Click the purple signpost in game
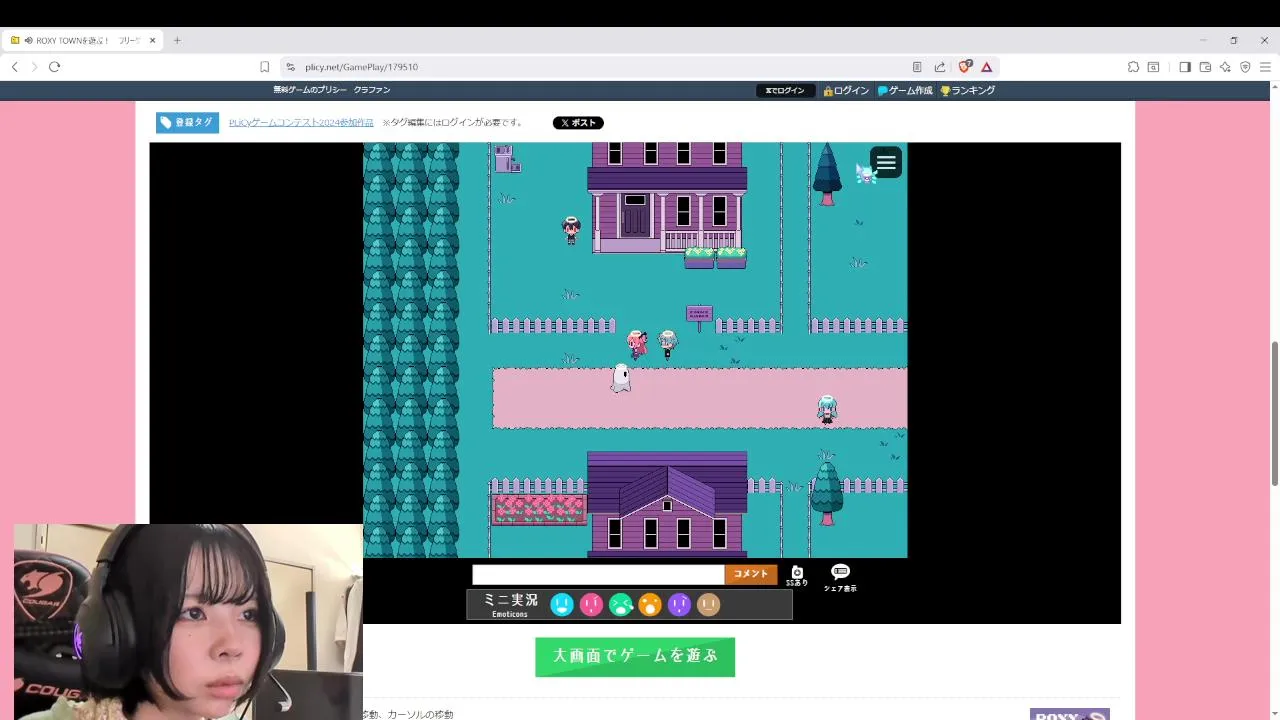 [699, 317]
